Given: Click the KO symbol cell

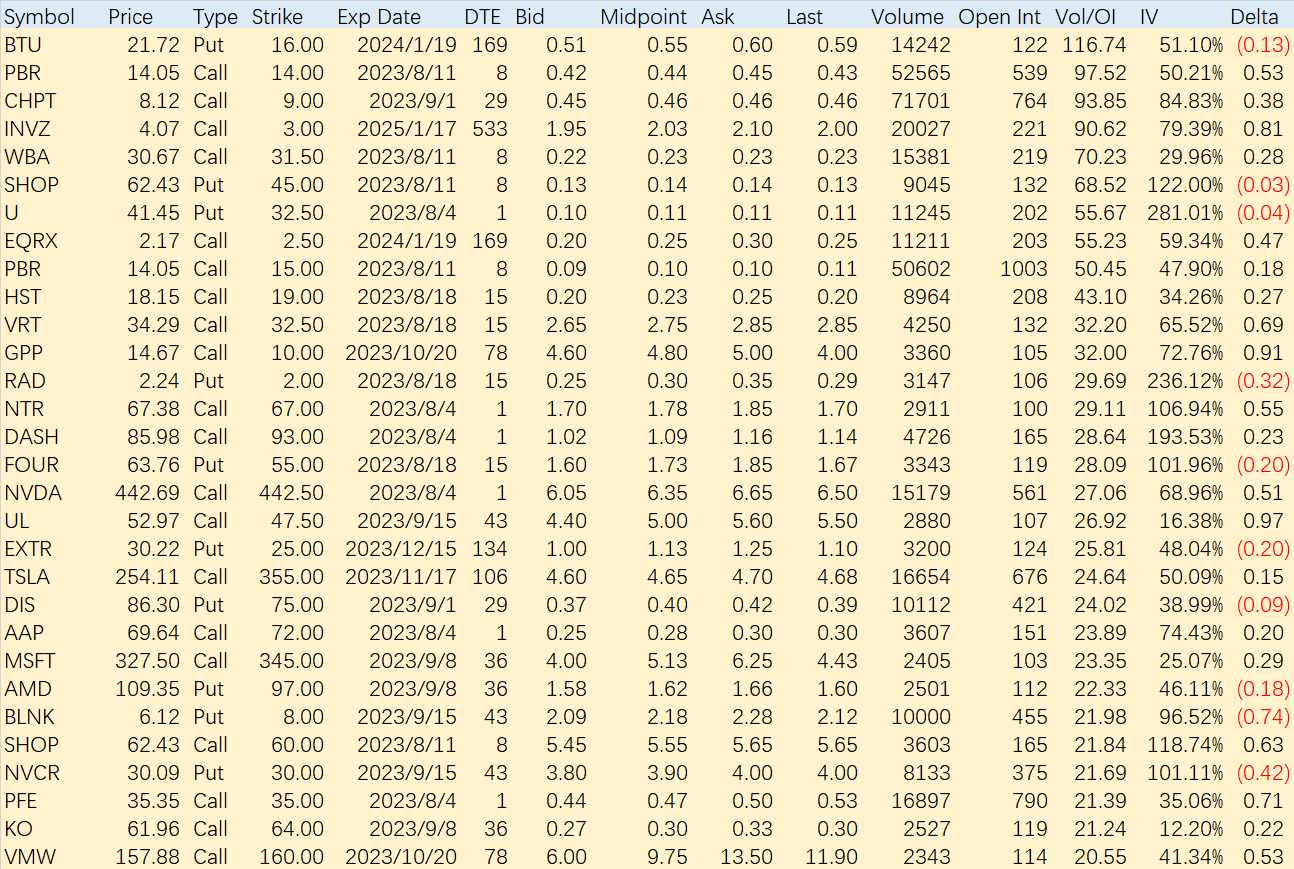Looking at the screenshot, I should click(19, 829).
